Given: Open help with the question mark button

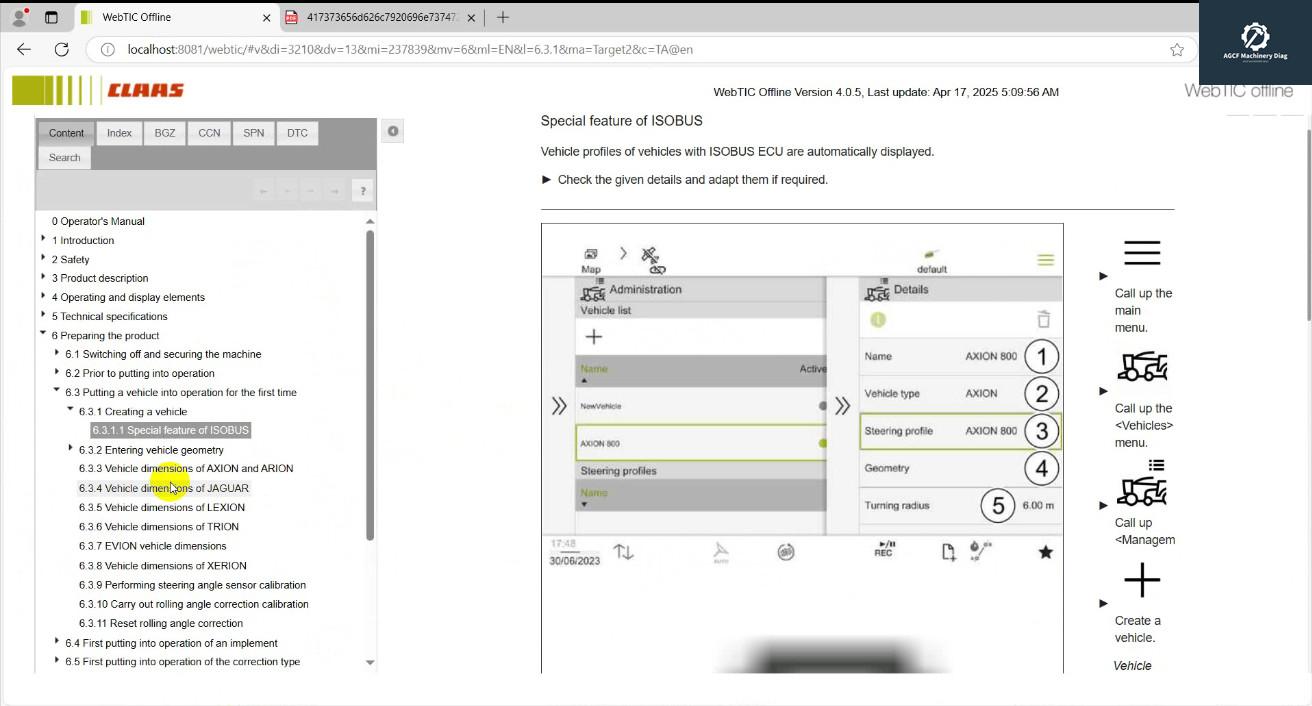Looking at the screenshot, I should click(362, 189).
